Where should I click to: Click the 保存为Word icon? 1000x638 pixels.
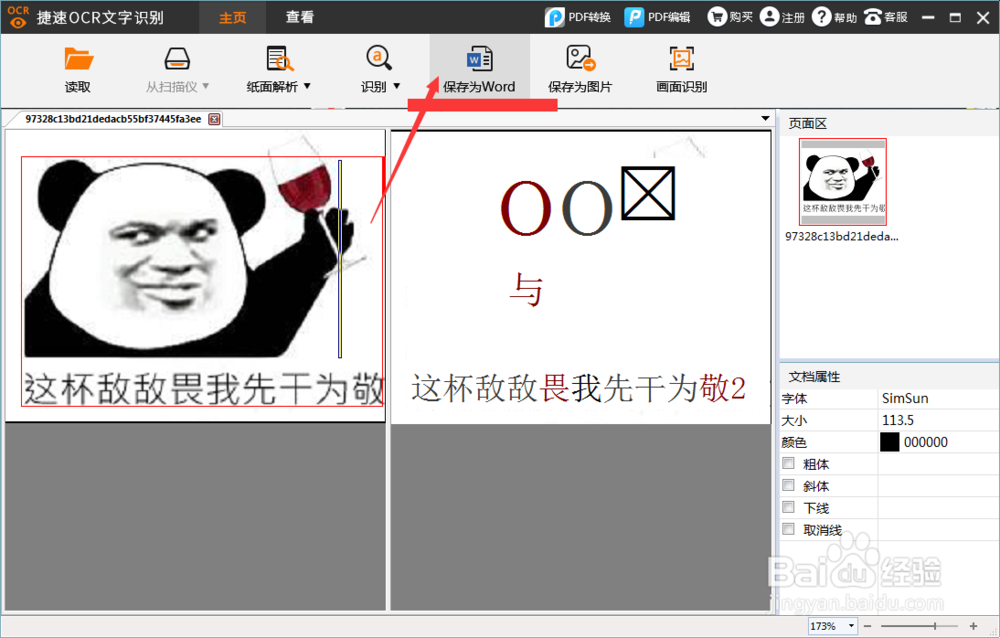point(479,59)
